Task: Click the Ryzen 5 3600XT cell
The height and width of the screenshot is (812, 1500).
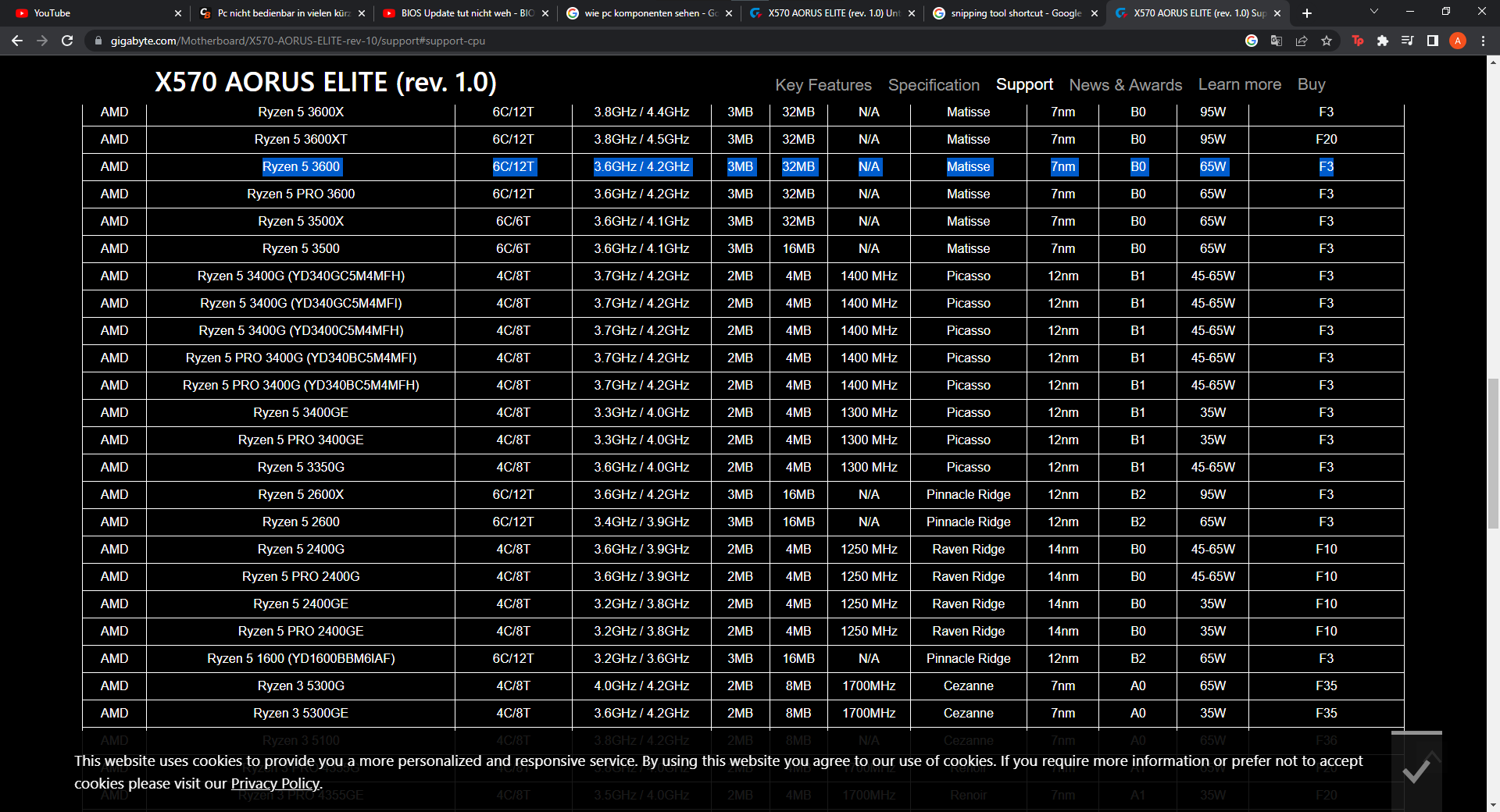Action: click(301, 139)
